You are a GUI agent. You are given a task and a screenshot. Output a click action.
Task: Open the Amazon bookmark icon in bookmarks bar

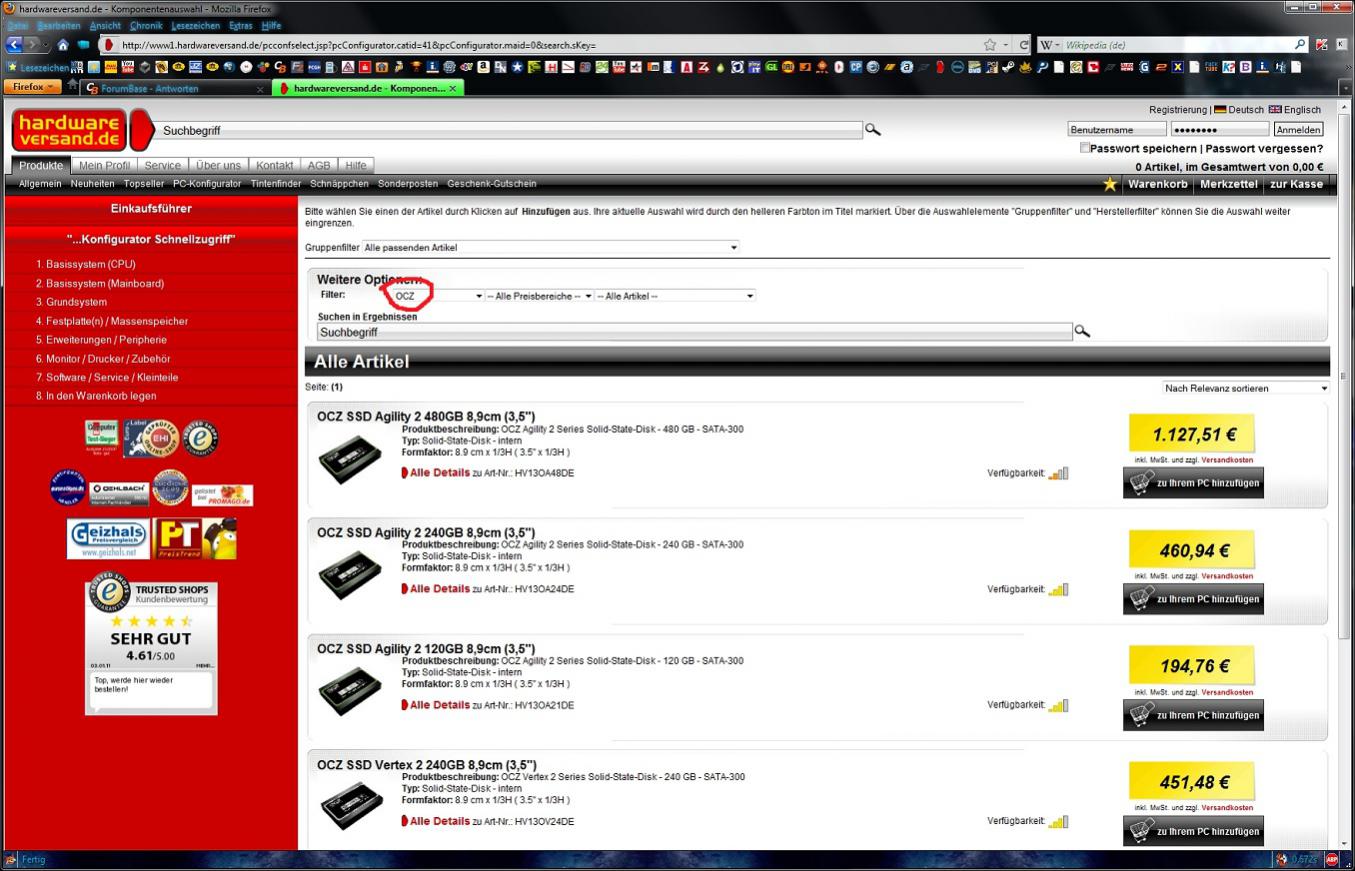[x=484, y=67]
